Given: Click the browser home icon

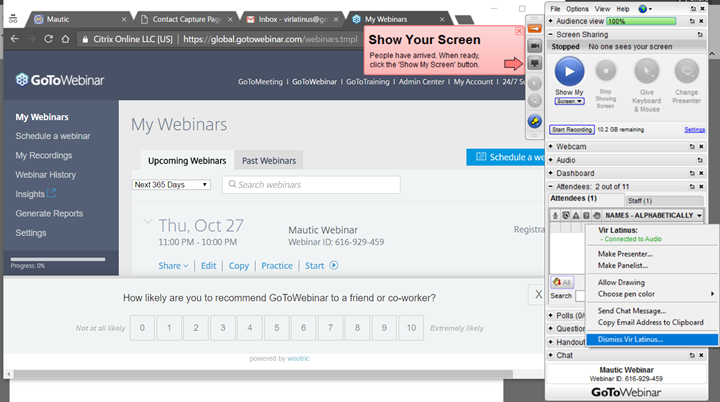Looking at the screenshot, I should click(x=67, y=39).
